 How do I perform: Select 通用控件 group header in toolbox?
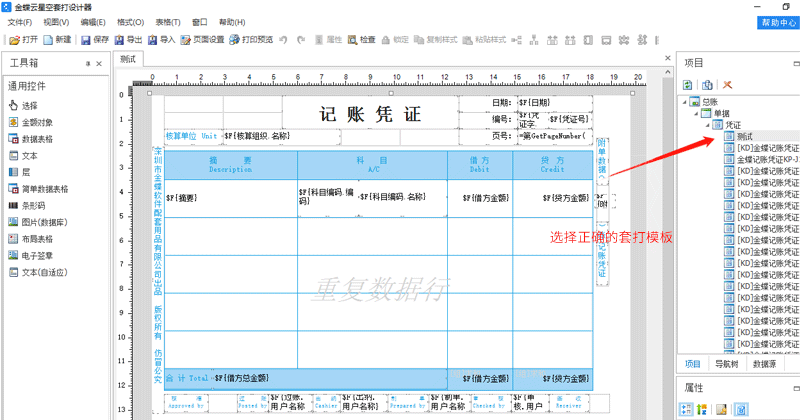[27, 86]
